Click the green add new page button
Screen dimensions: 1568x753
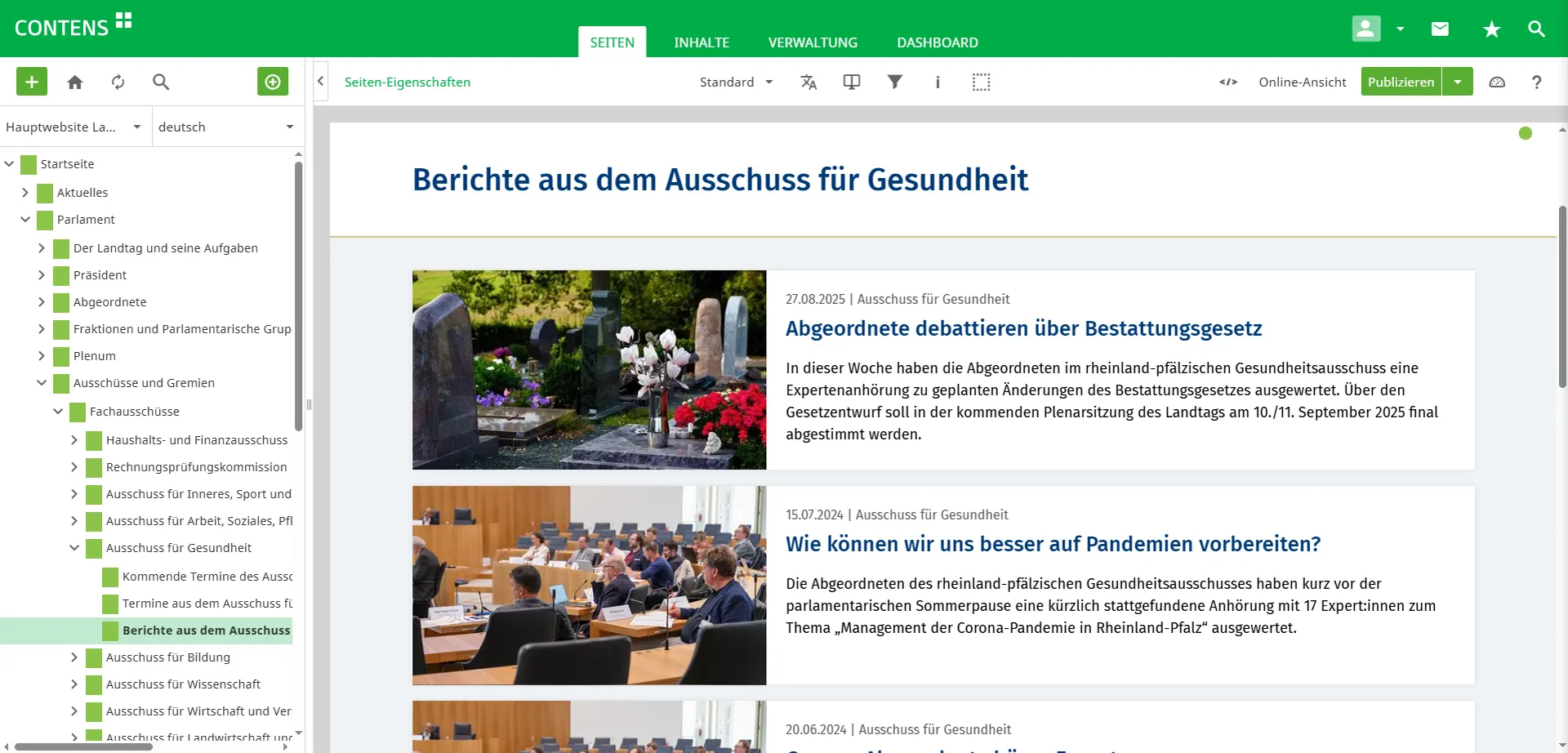coord(32,82)
